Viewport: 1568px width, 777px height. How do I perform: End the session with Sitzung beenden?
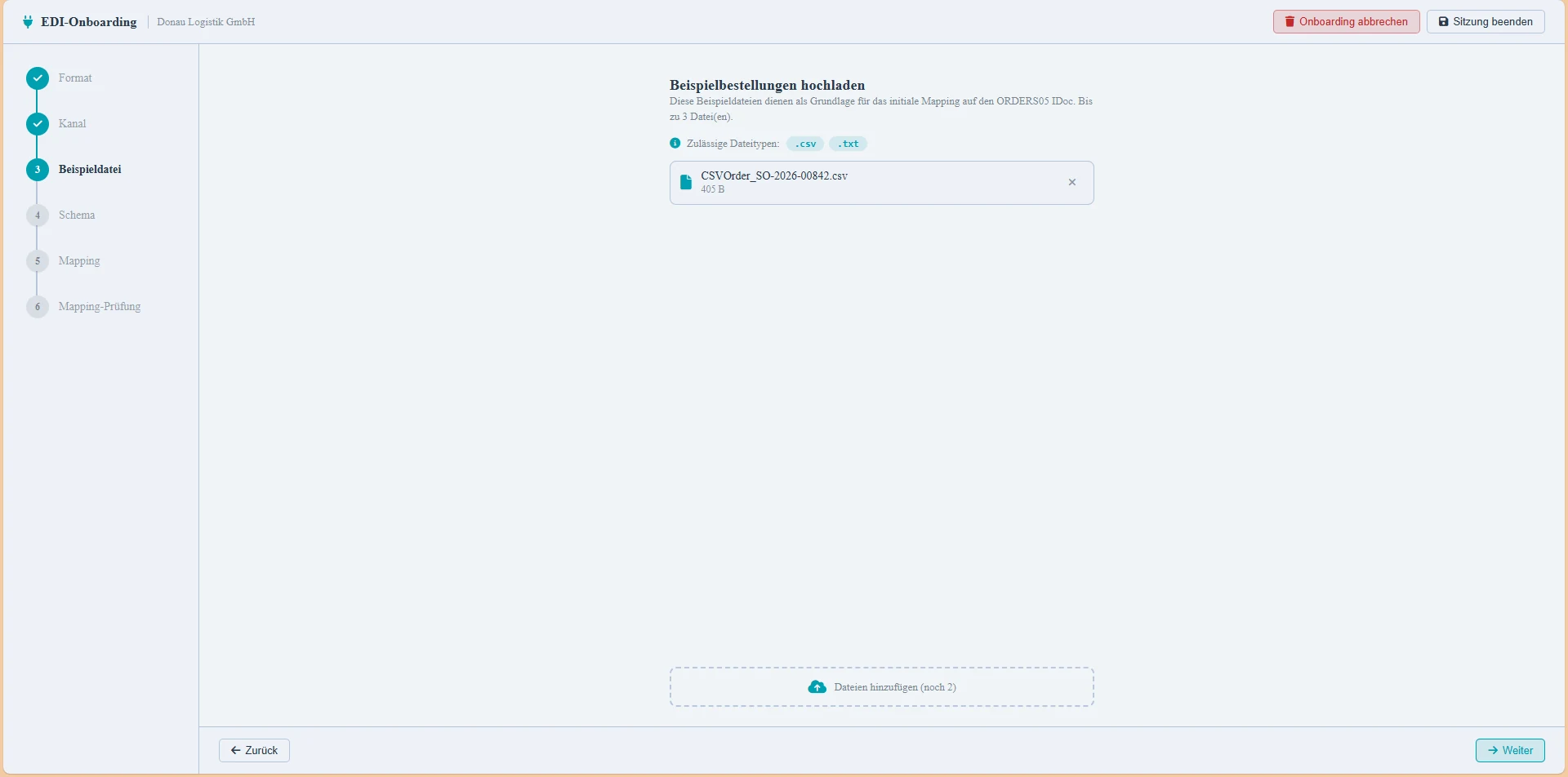tap(1486, 22)
